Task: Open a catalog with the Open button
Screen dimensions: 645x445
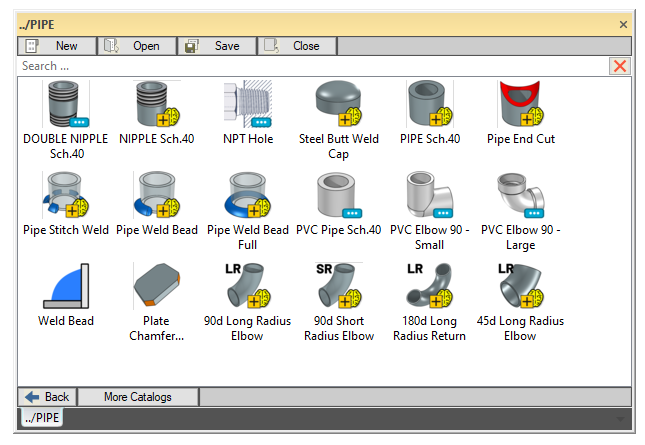Action: click(136, 46)
